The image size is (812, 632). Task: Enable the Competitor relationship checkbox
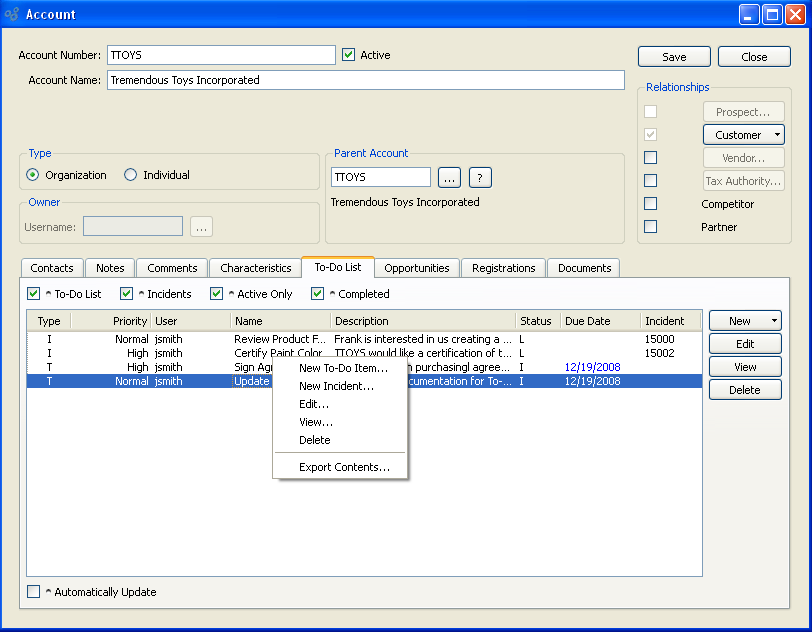pyautogui.click(x=651, y=204)
